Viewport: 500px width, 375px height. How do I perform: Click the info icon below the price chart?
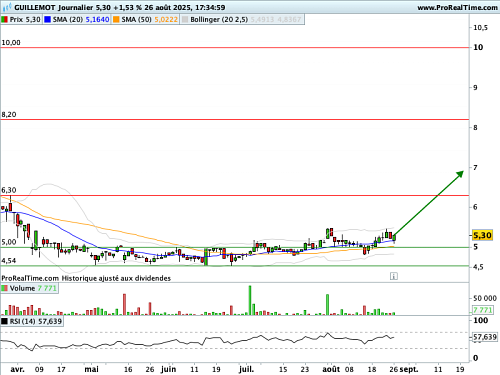(394, 276)
